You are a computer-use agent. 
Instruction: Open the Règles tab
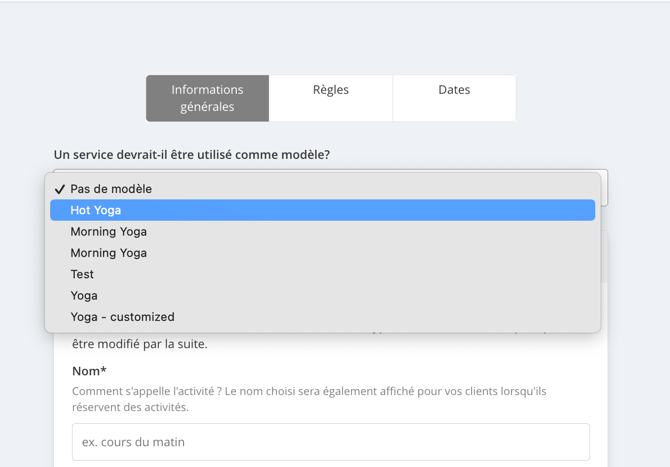pos(331,98)
